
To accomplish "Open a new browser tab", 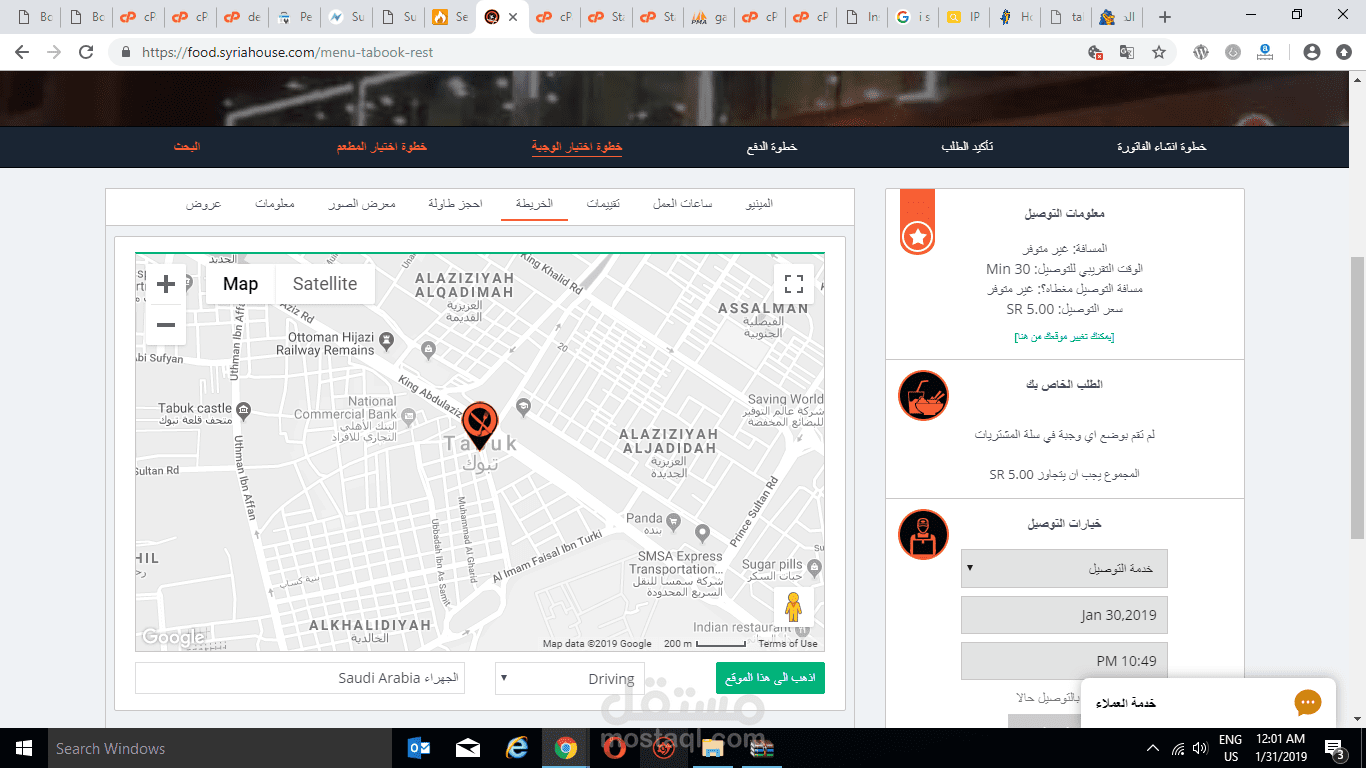I will pyautogui.click(x=1164, y=17).
